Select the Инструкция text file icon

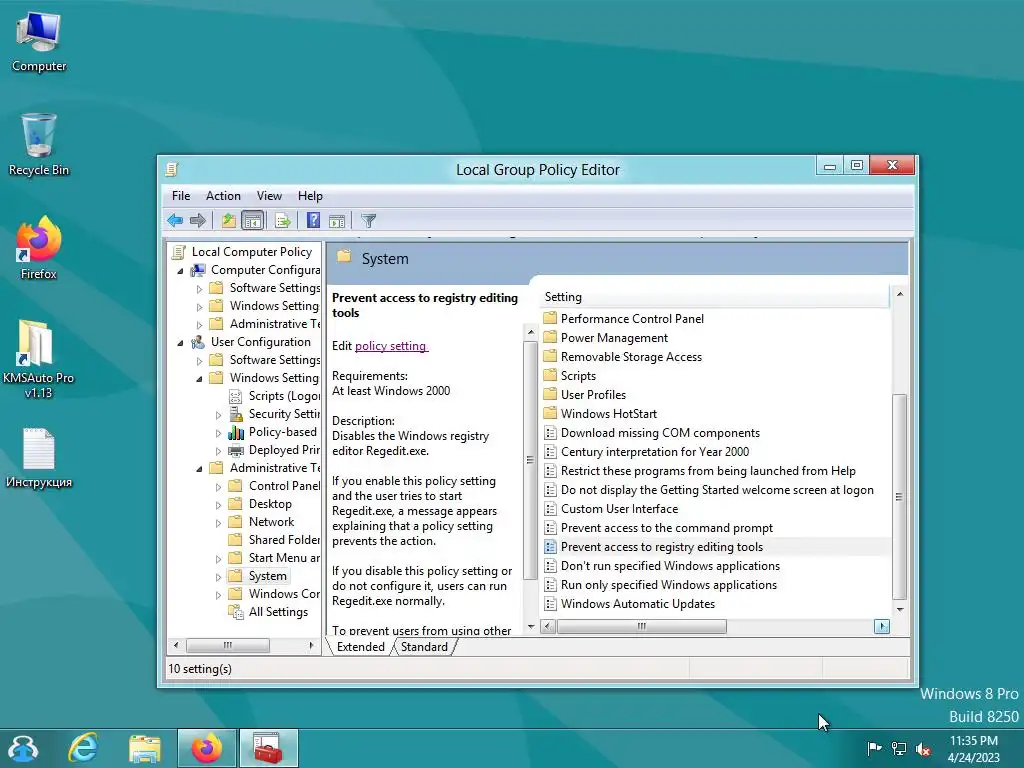(x=39, y=458)
